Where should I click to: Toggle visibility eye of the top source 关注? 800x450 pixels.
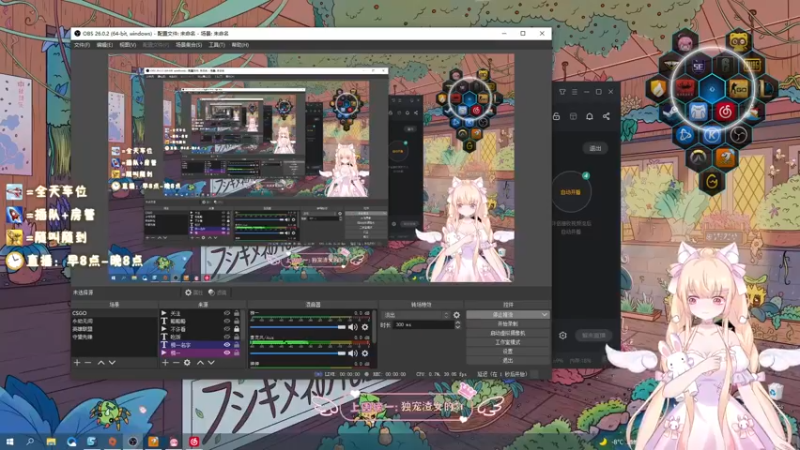click(227, 313)
